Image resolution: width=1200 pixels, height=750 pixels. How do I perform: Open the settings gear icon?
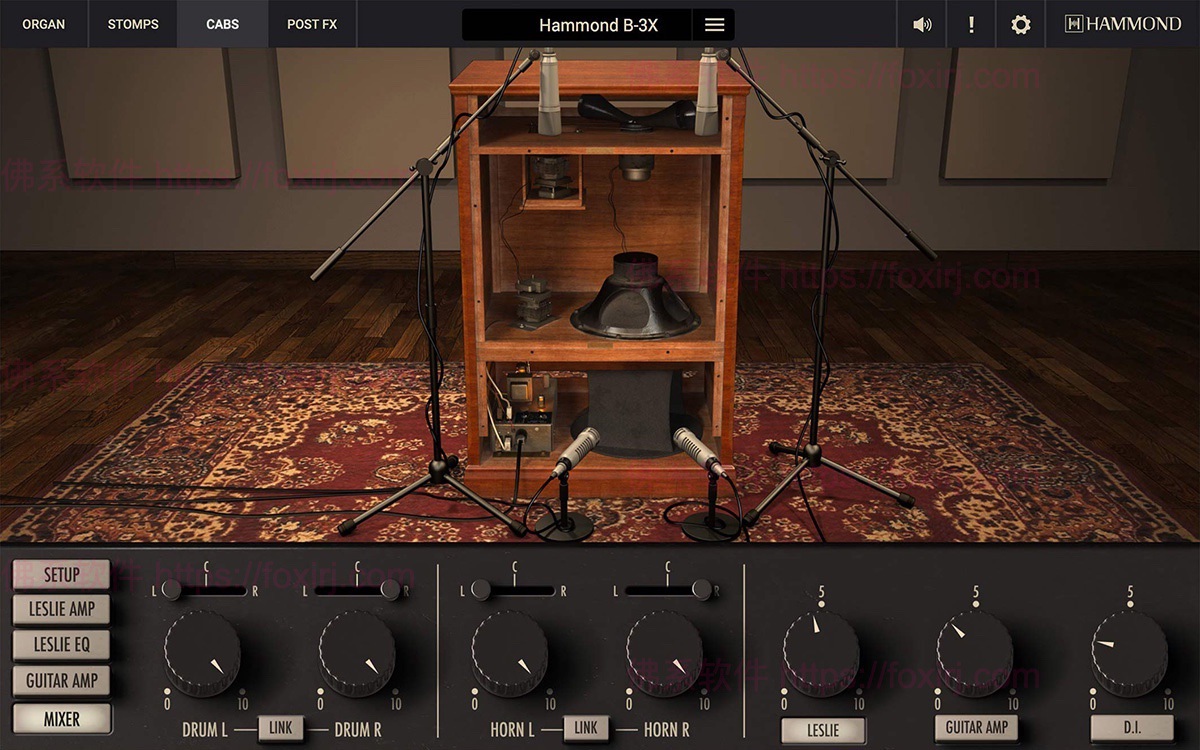click(1020, 24)
